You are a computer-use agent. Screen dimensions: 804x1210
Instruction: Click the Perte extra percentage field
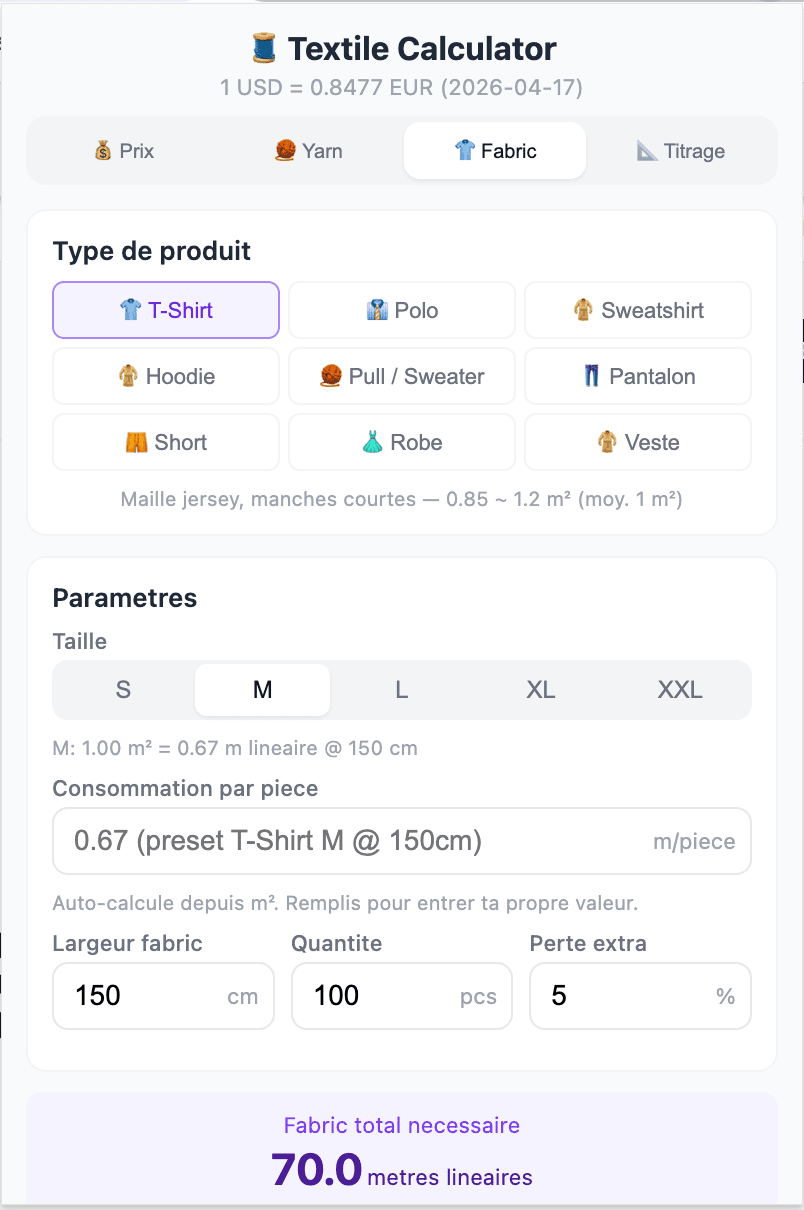[x=640, y=996]
